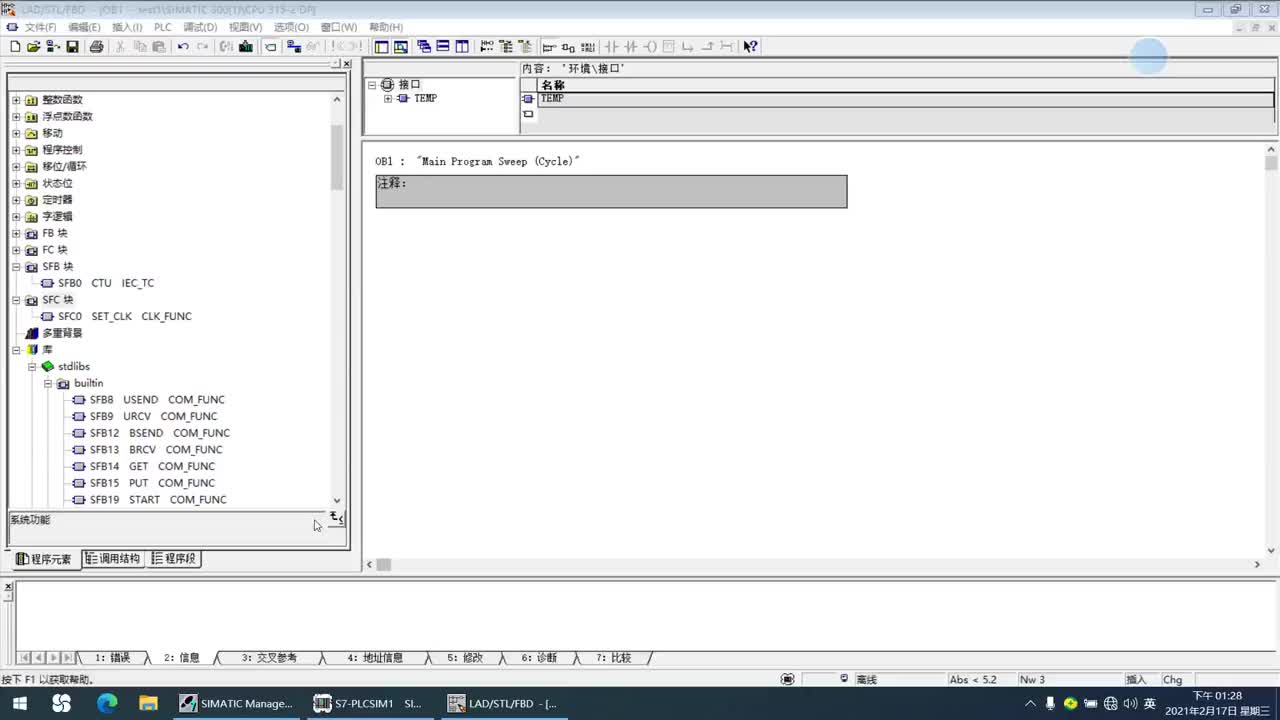1280x720 pixels.
Task: Click the 注释 comment field
Action: tap(611, 192)
